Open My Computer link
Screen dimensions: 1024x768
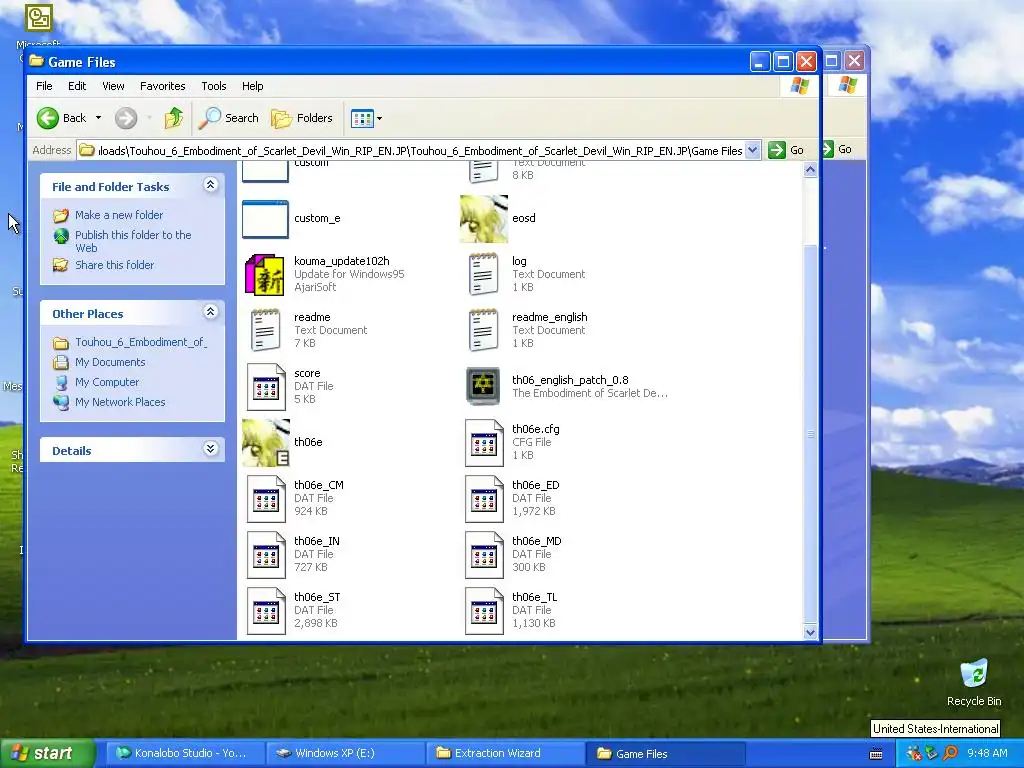[107, 383]
